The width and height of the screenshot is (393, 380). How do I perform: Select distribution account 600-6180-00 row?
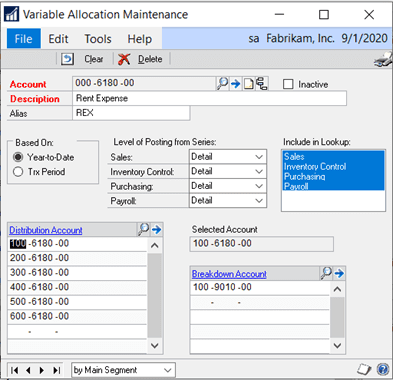pyautogui.click(x=77, y=316)
